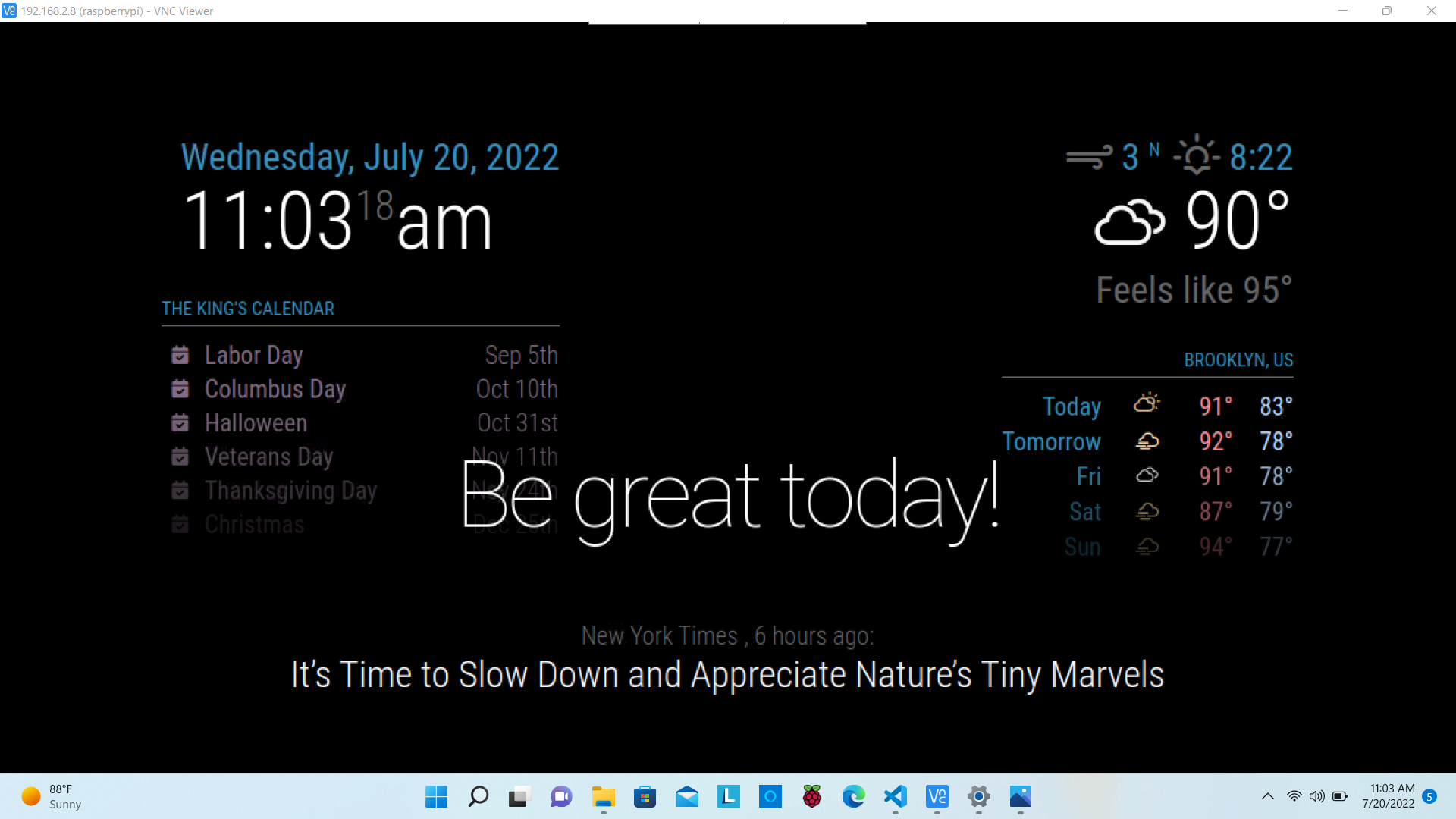Open Raspberry Pi app from taskbar
This screenshot has height=819, width=1456.
[811, 796]
